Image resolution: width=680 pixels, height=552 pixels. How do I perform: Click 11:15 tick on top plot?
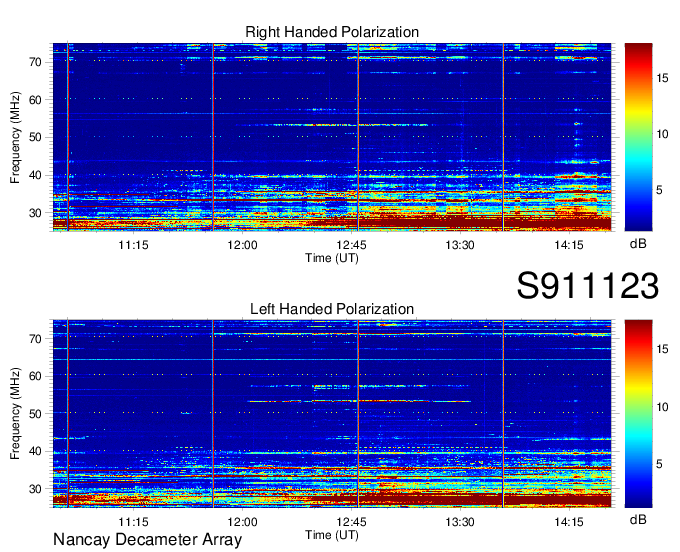[133, 245]
